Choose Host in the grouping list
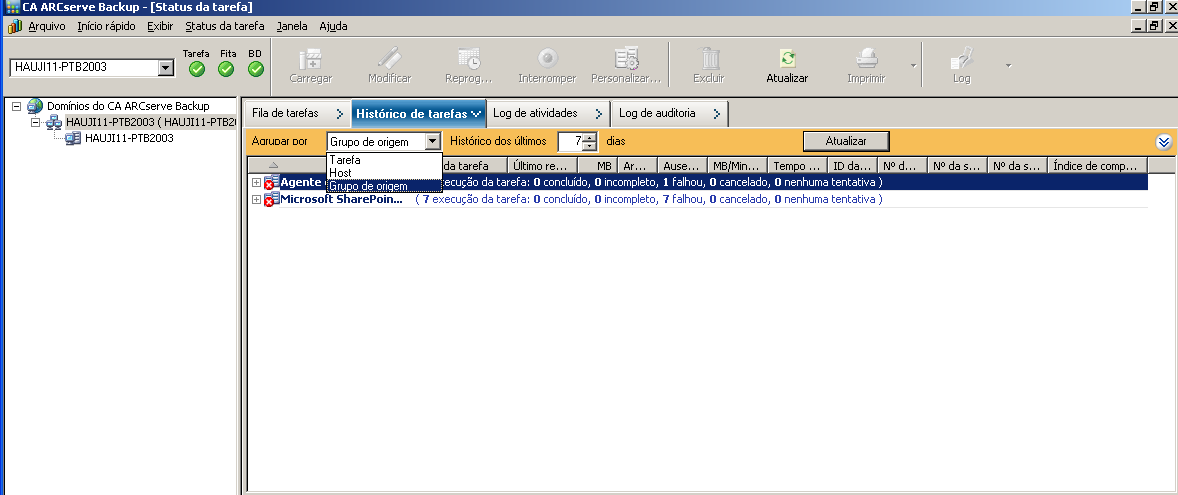This screenshot has width=1178, height=495. [384, 173]
